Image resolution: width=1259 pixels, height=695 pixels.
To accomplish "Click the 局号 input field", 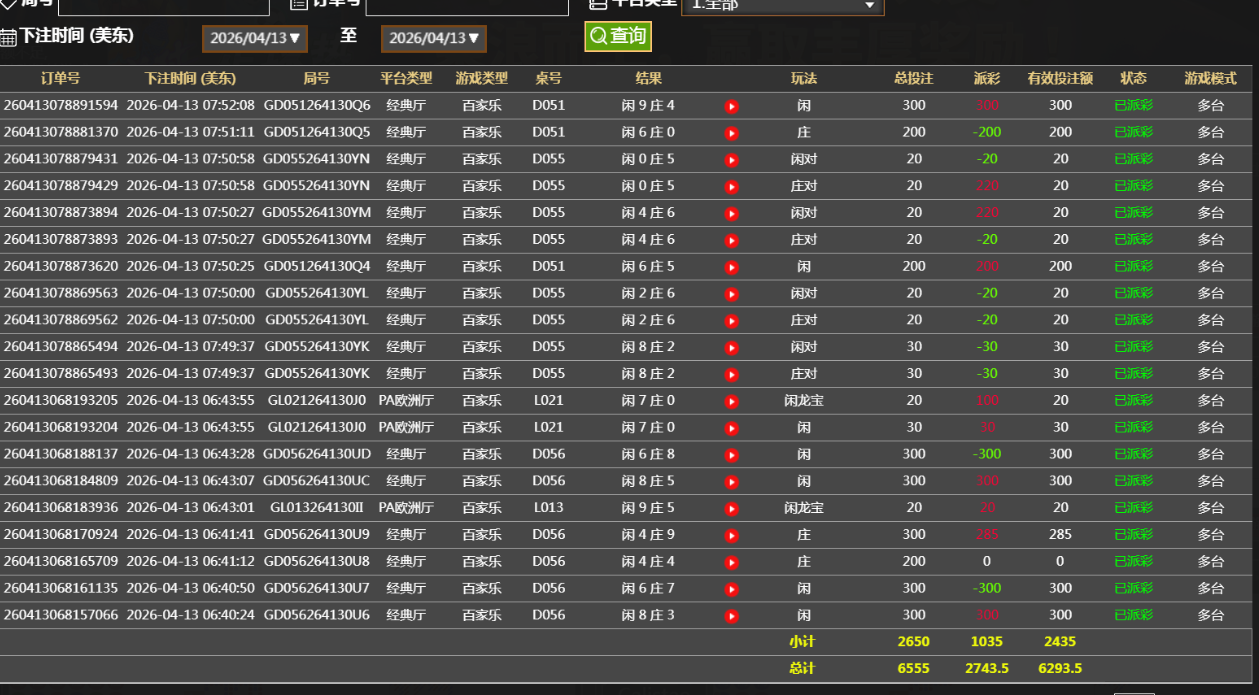I will click(x=164, y=6).
